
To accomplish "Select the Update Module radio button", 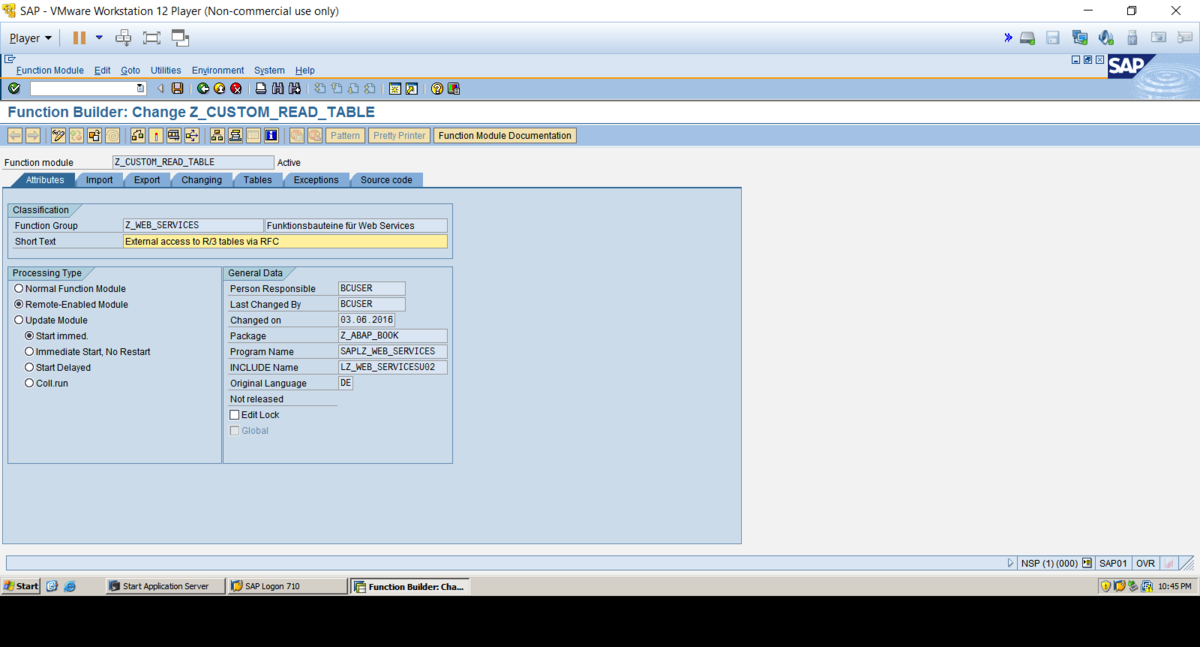I will pyautogui.click(x=18, y=320).
